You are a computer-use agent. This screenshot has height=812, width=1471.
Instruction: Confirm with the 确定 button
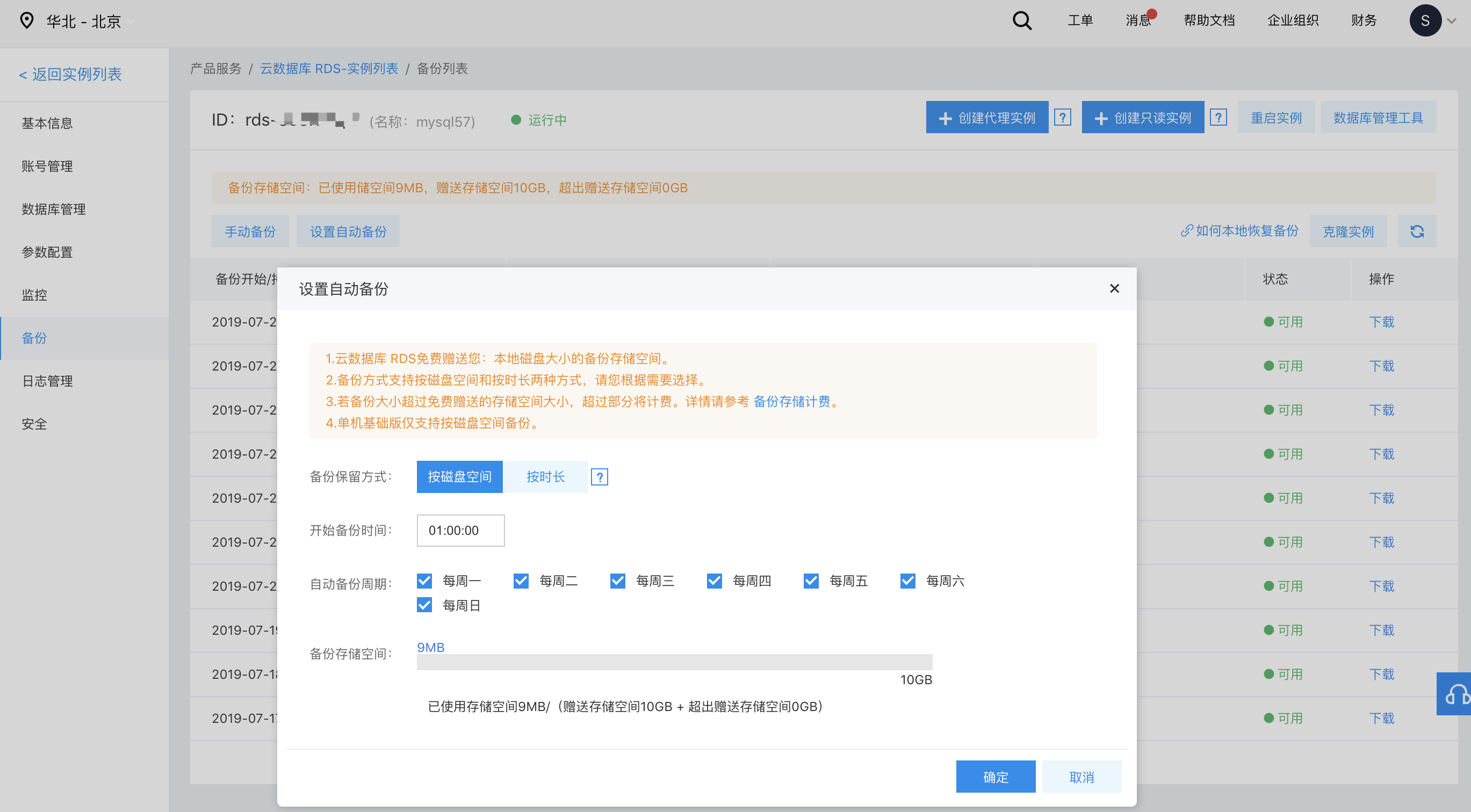[x=996, y=777]
